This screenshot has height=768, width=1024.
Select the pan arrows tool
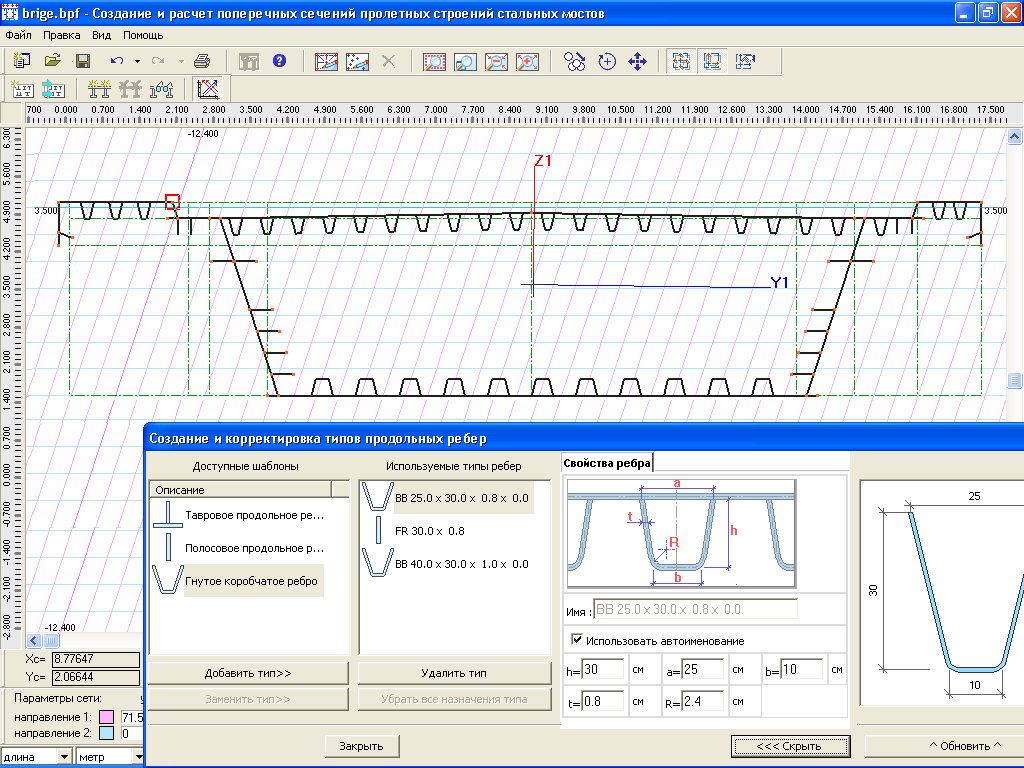[x=637, y=61]
